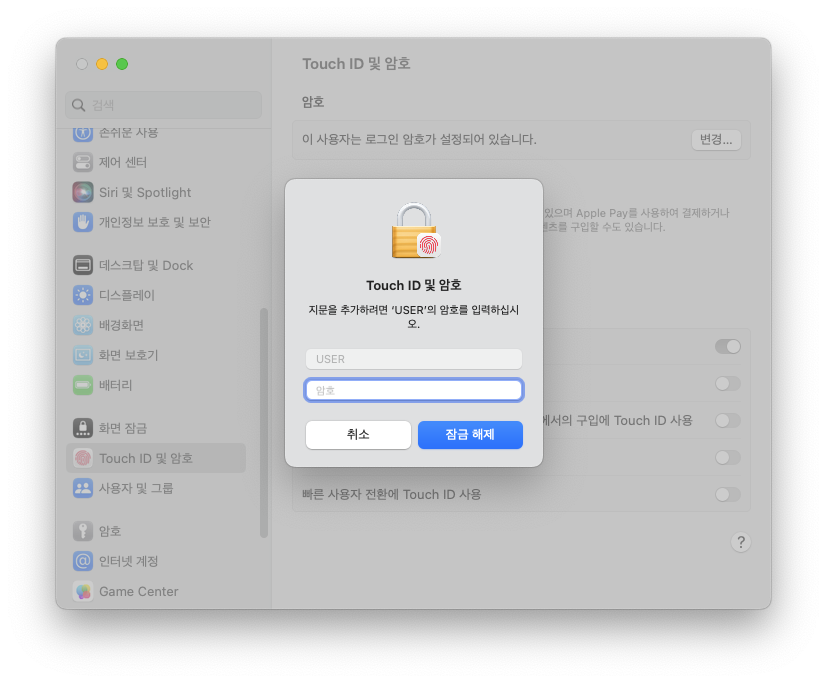Select the 배터리 icon
The width and height of the screenshot is (827, 683).
coord(83,385)
